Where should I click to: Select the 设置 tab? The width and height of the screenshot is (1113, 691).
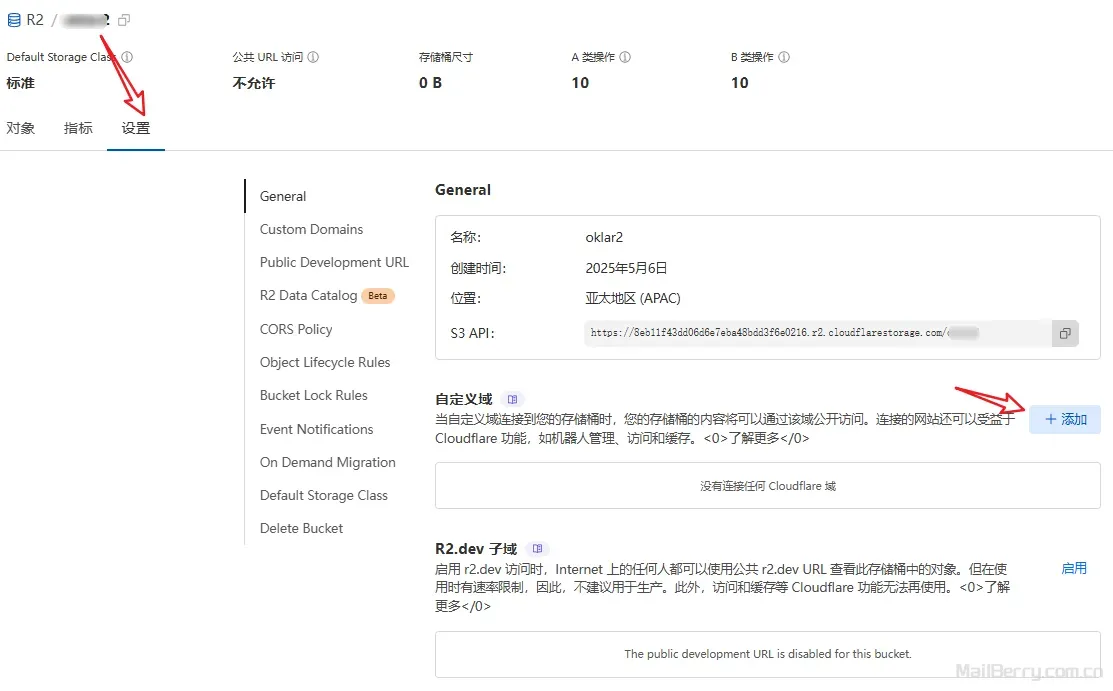coord(136,128)
